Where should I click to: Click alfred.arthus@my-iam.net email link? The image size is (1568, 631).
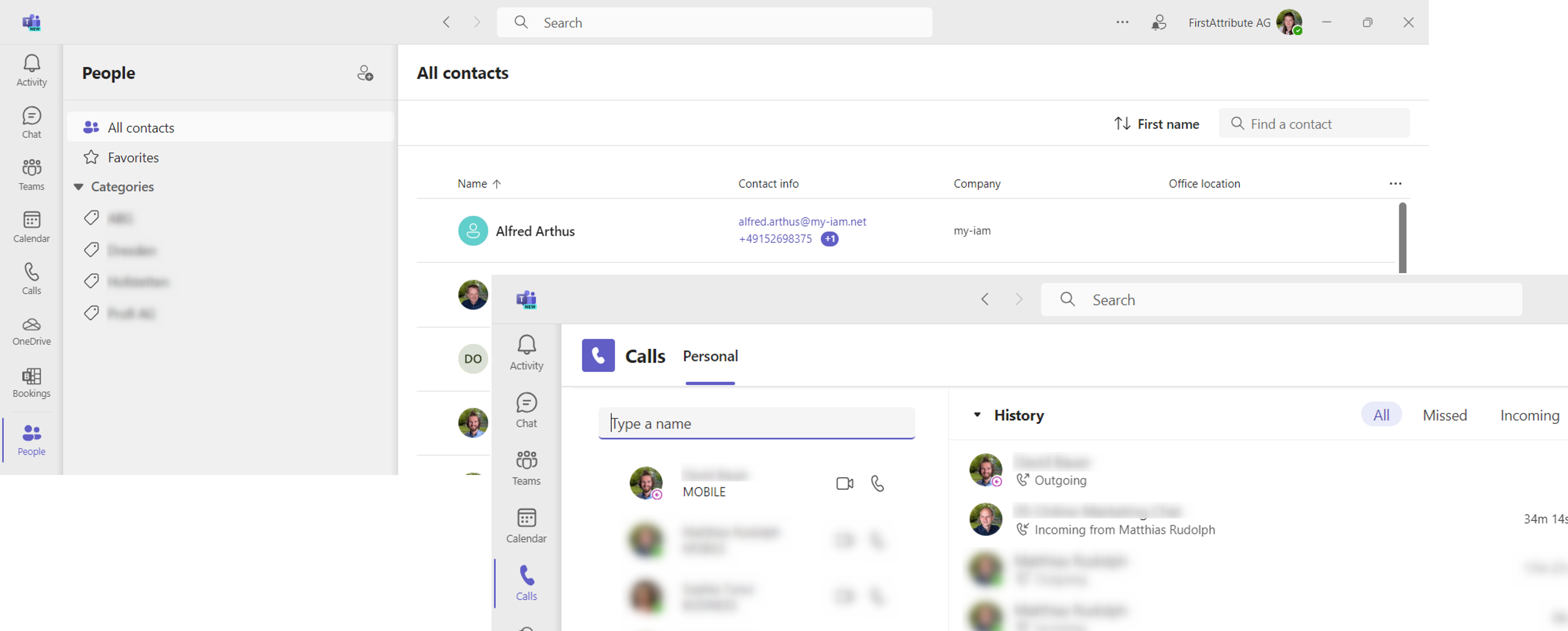(x=802, y=221)
